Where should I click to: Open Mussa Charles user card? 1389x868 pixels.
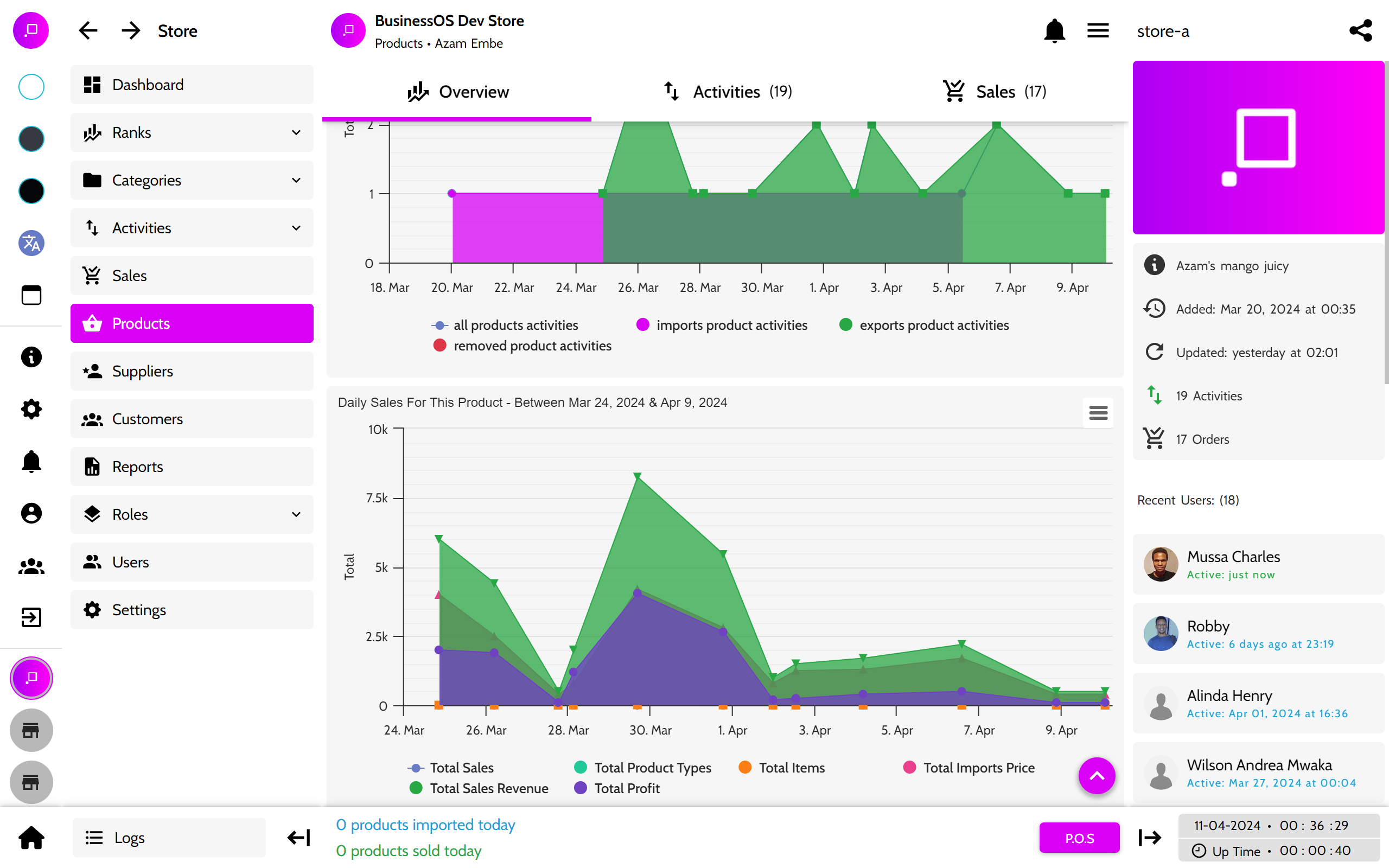tap(1258, 564)
